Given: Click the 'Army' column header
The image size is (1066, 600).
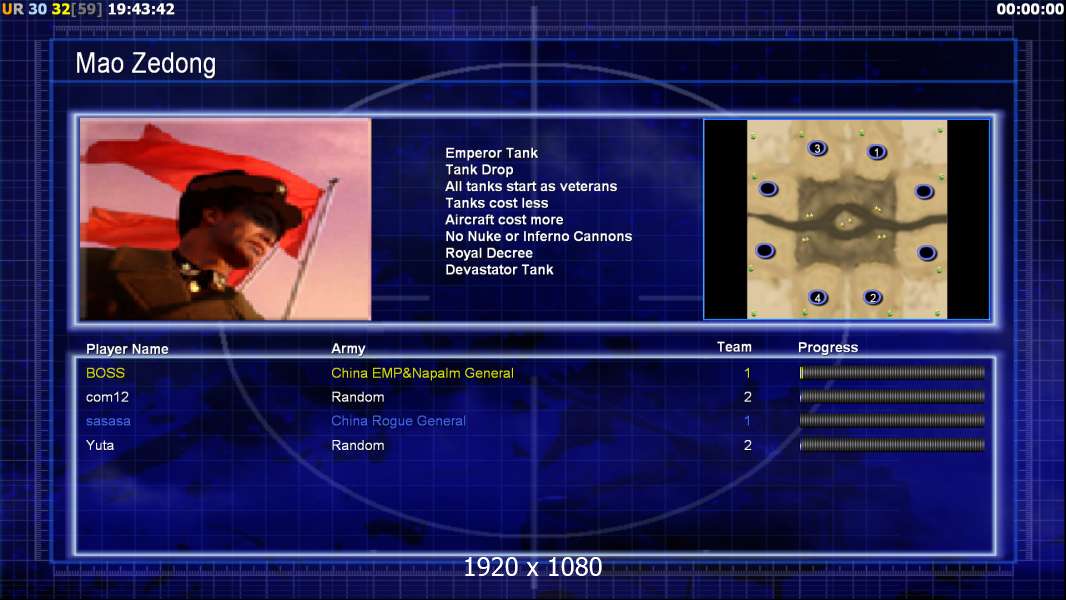Looking at the screenshot, I should point(348,349).
